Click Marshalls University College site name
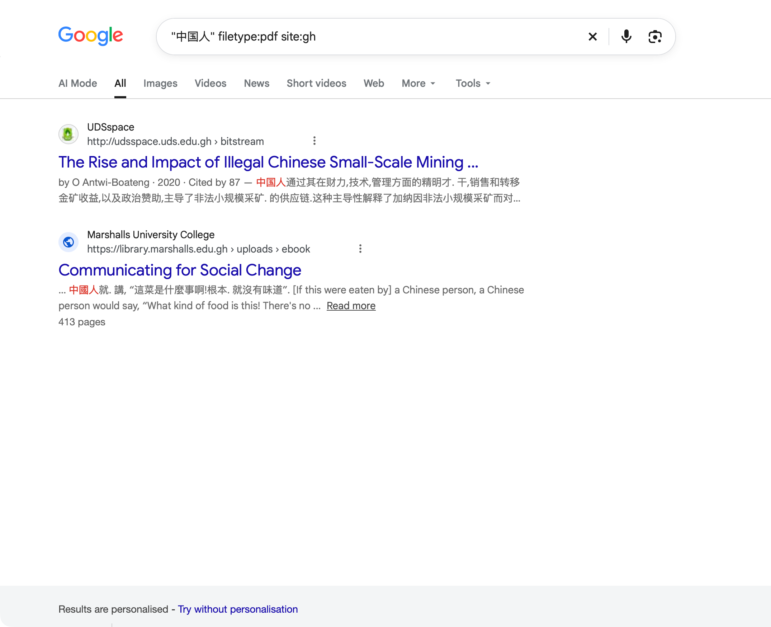 pyautogui.click(x=150, y=235)
